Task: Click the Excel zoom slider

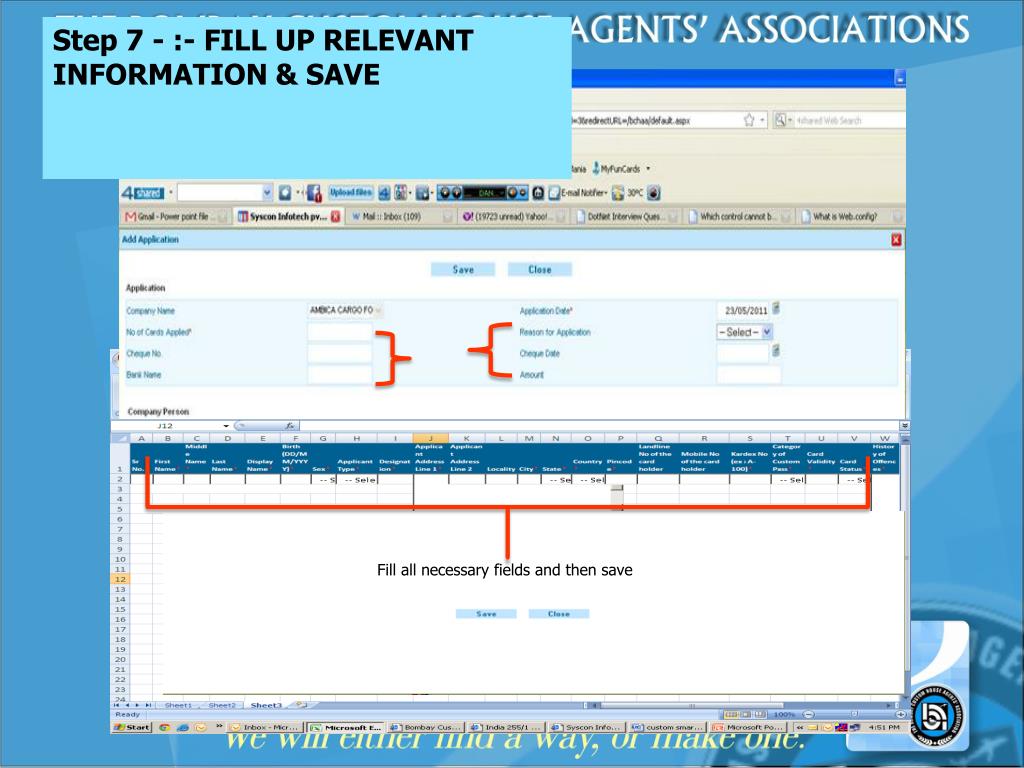Action: coord(855,714)
